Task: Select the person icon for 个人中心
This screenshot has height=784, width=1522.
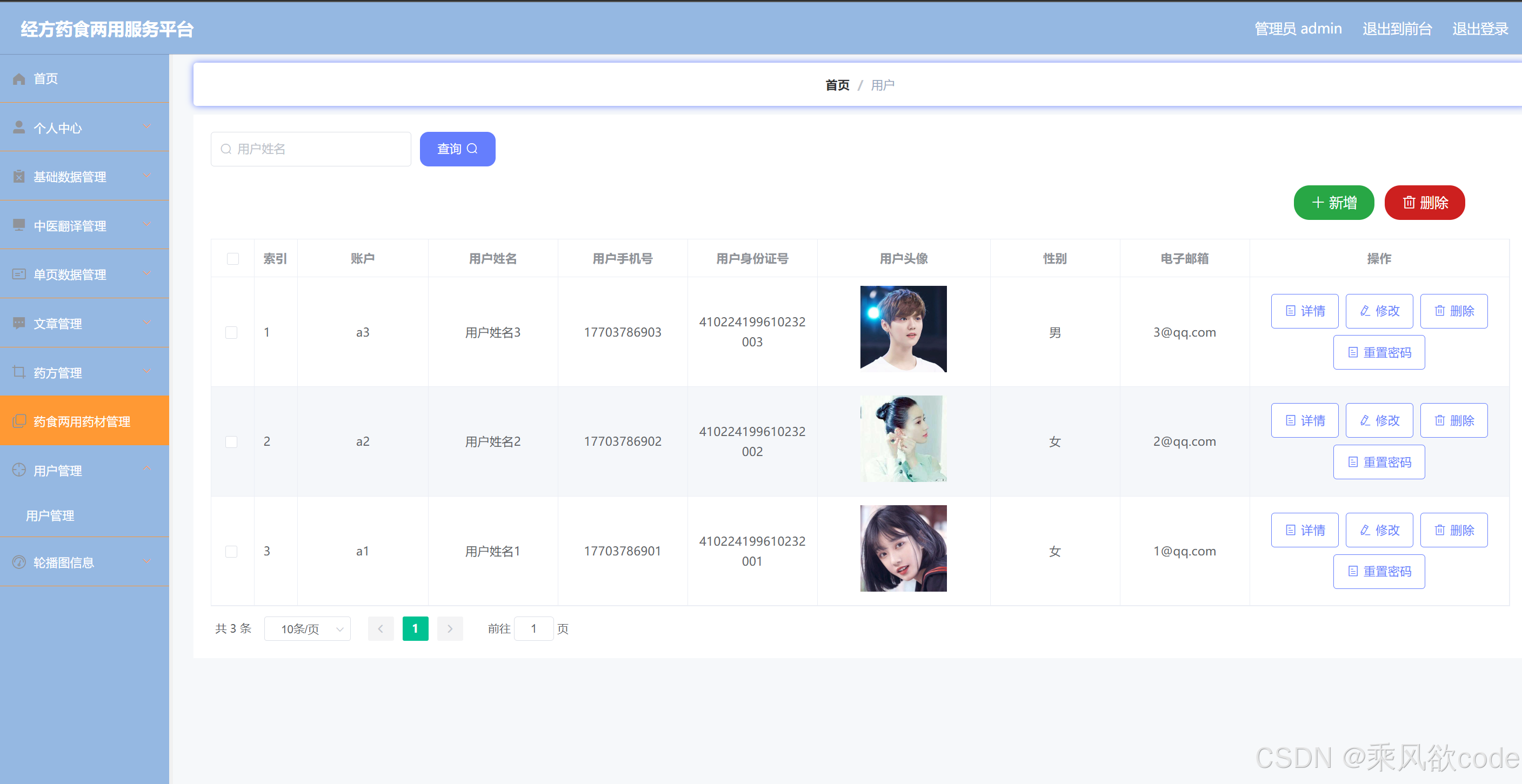Action: click(18, 127)
